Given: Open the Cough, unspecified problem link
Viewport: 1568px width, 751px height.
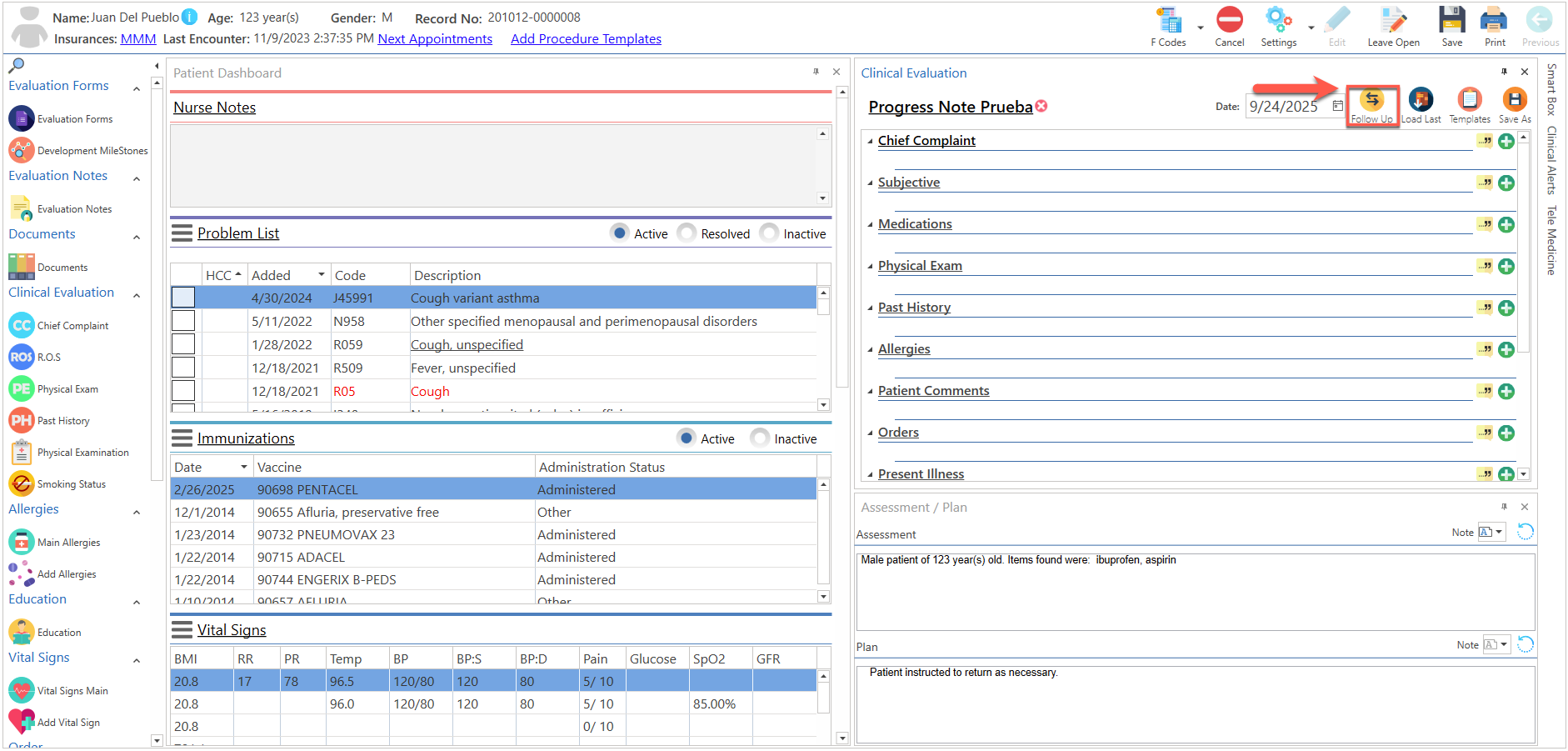Looking at the screenshot, I should click(x=467, y=345).
